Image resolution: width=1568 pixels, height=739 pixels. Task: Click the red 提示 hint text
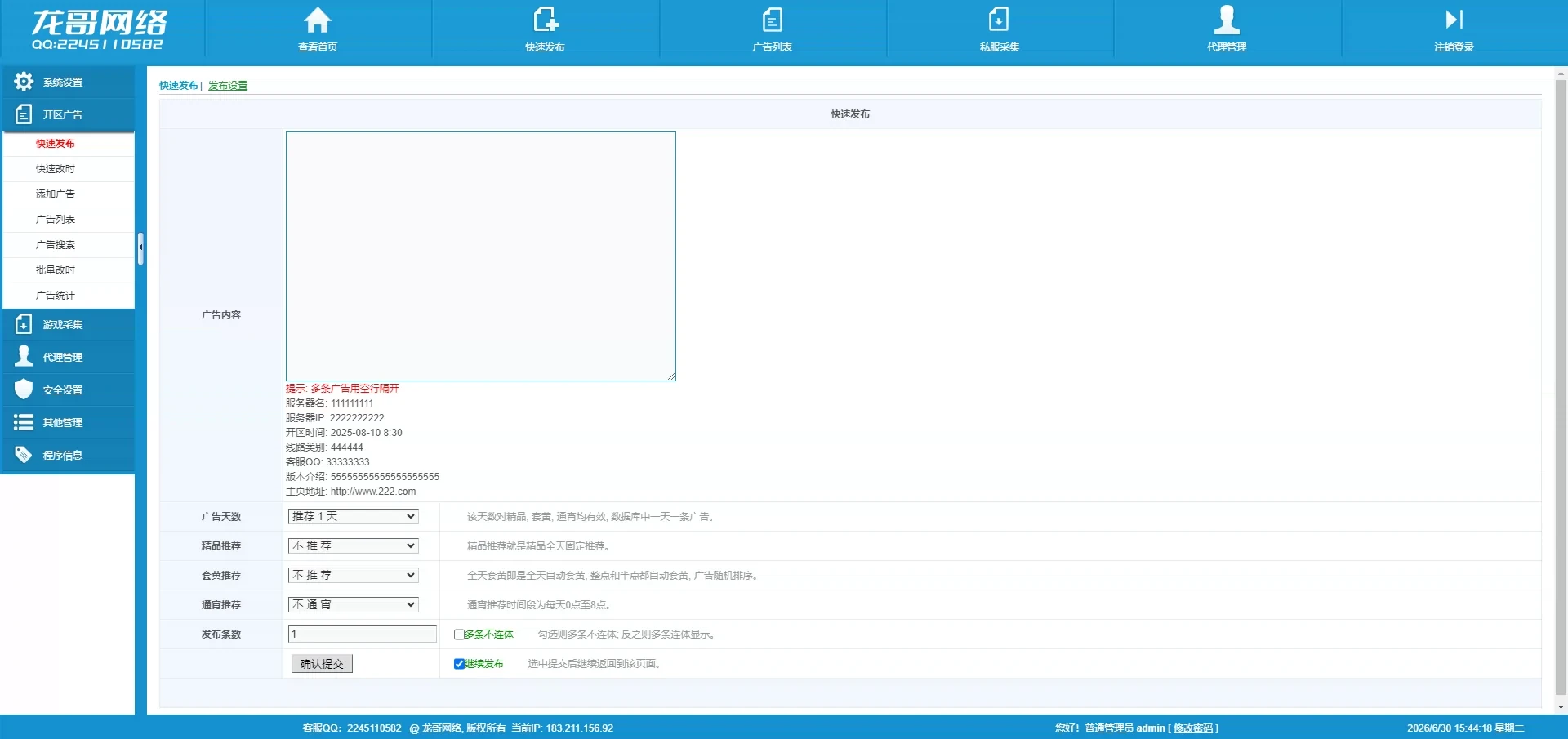click(342, 389)
